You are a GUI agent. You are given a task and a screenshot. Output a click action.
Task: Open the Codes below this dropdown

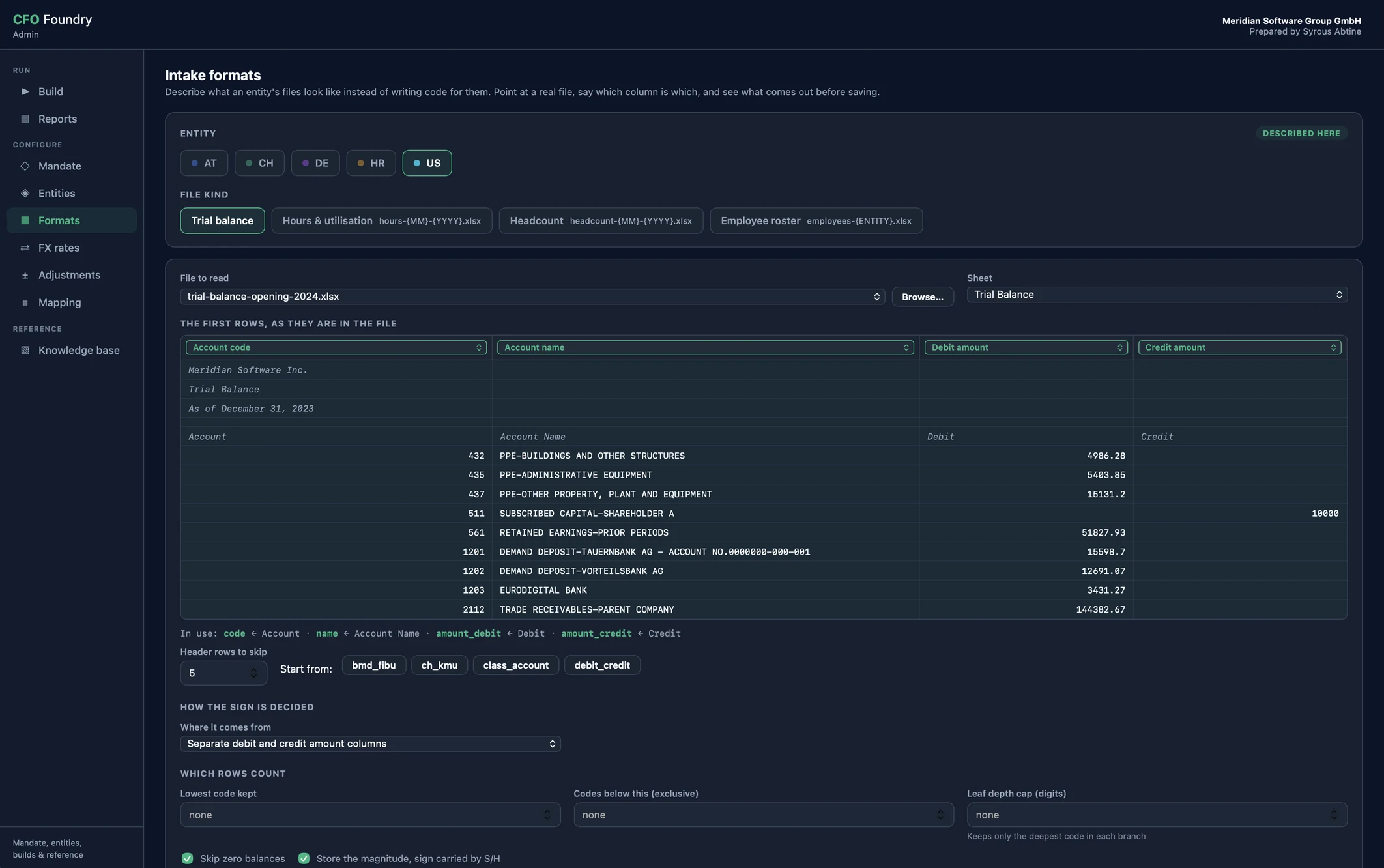point(763,815)
